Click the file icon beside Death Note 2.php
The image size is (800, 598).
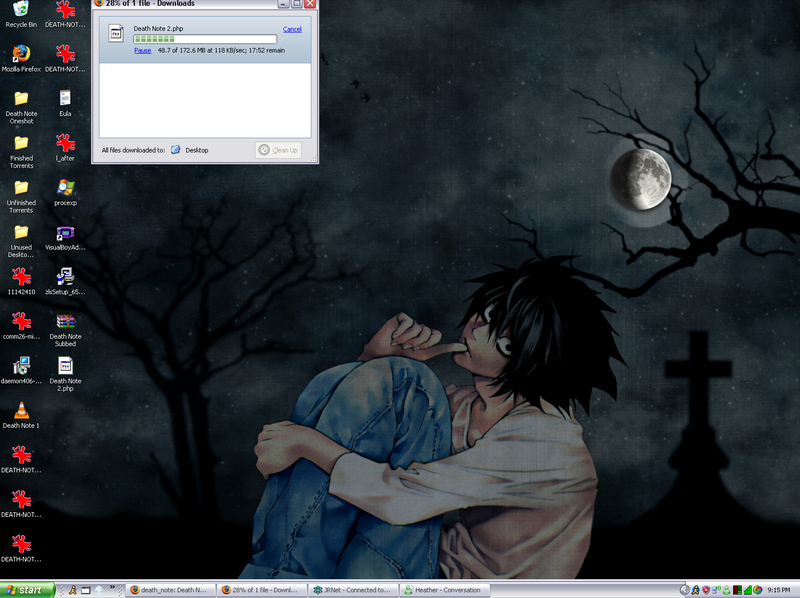tap(116, 34)
